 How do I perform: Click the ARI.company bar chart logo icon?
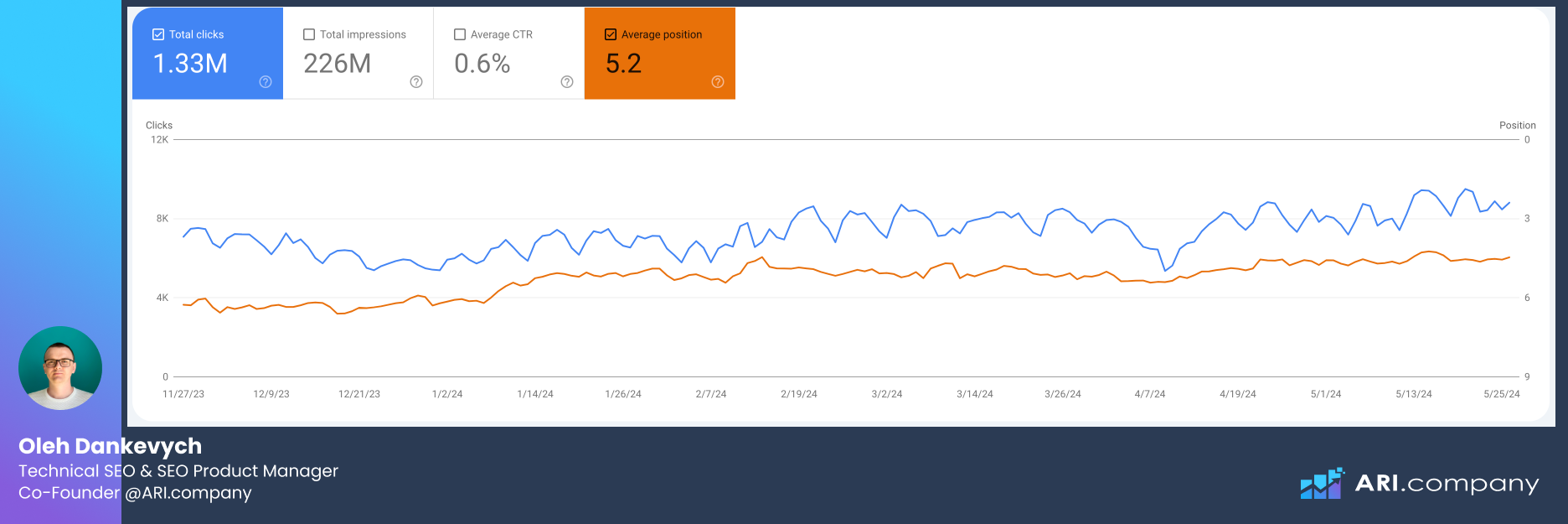click(1322, 484)
